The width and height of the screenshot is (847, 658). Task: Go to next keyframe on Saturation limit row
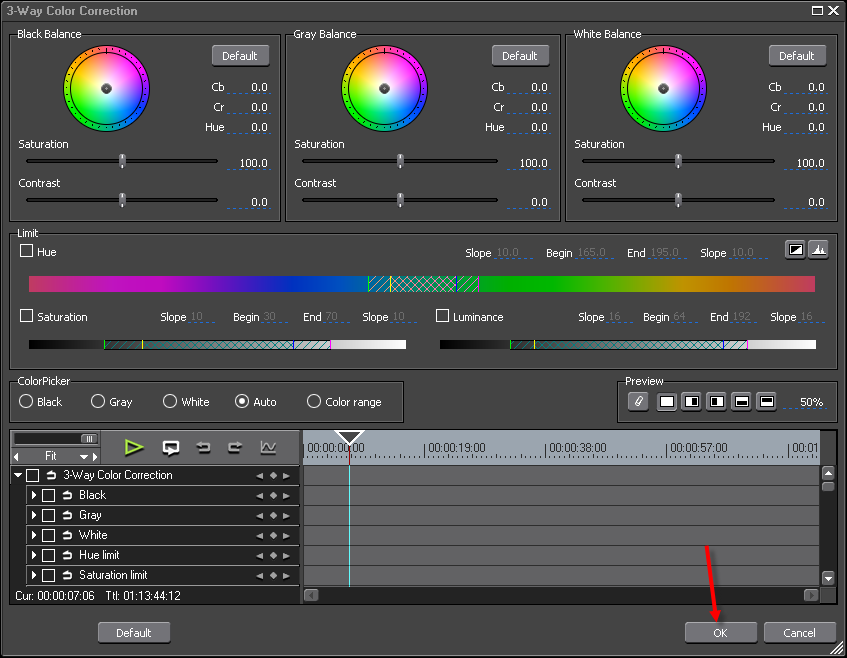pyautogui.click(x=286, y=575)
